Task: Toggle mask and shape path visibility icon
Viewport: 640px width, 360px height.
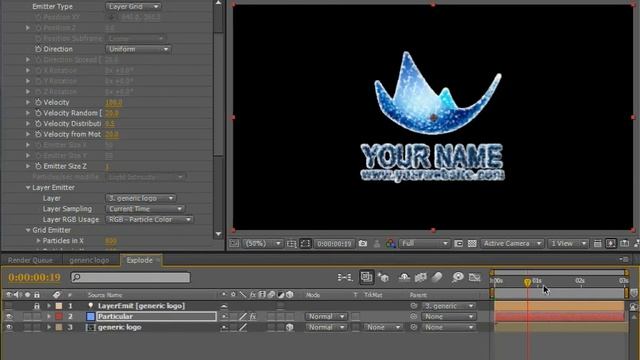Action: coord(305,244)
